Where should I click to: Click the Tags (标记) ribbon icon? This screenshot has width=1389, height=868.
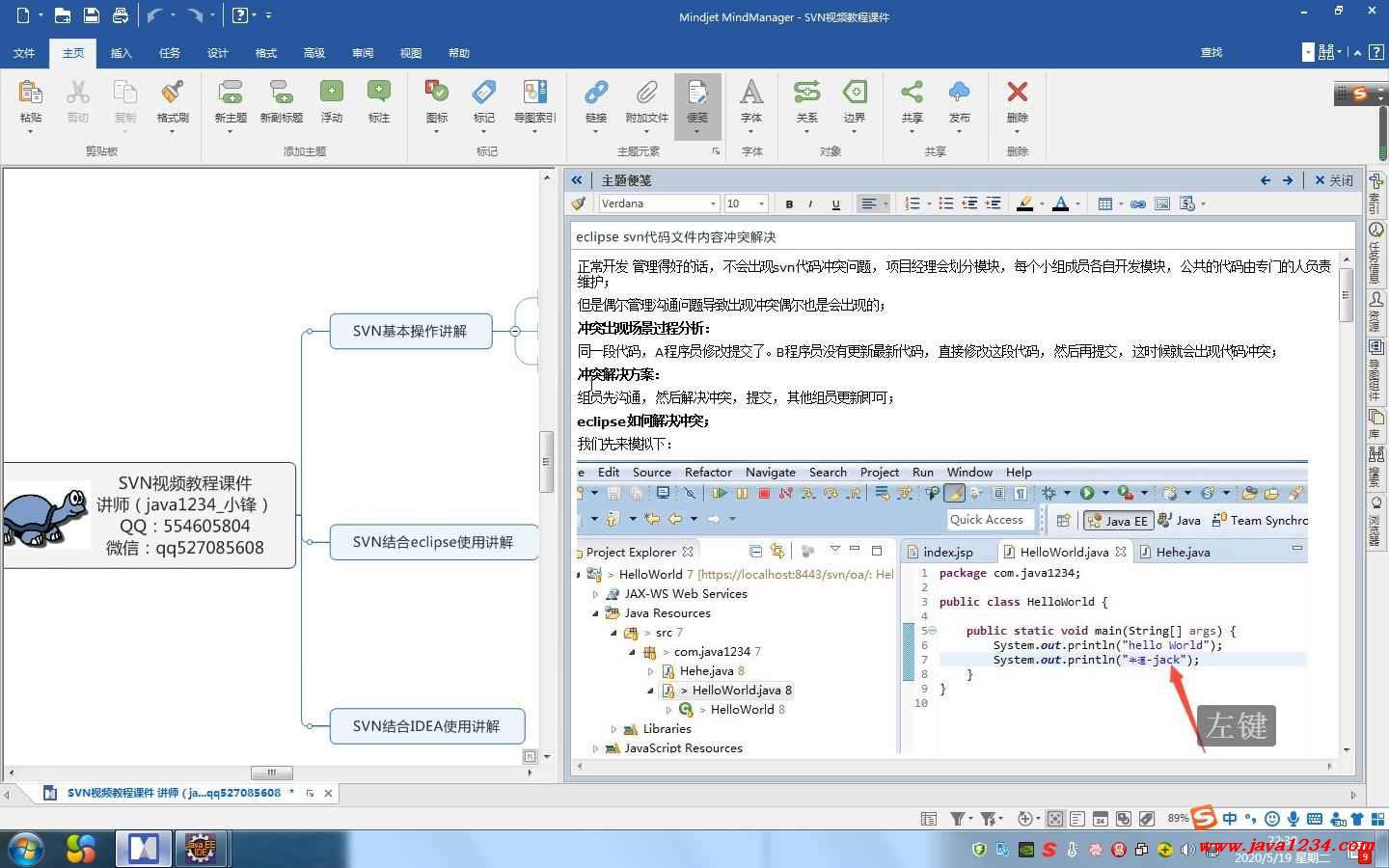tap(484, 94)
